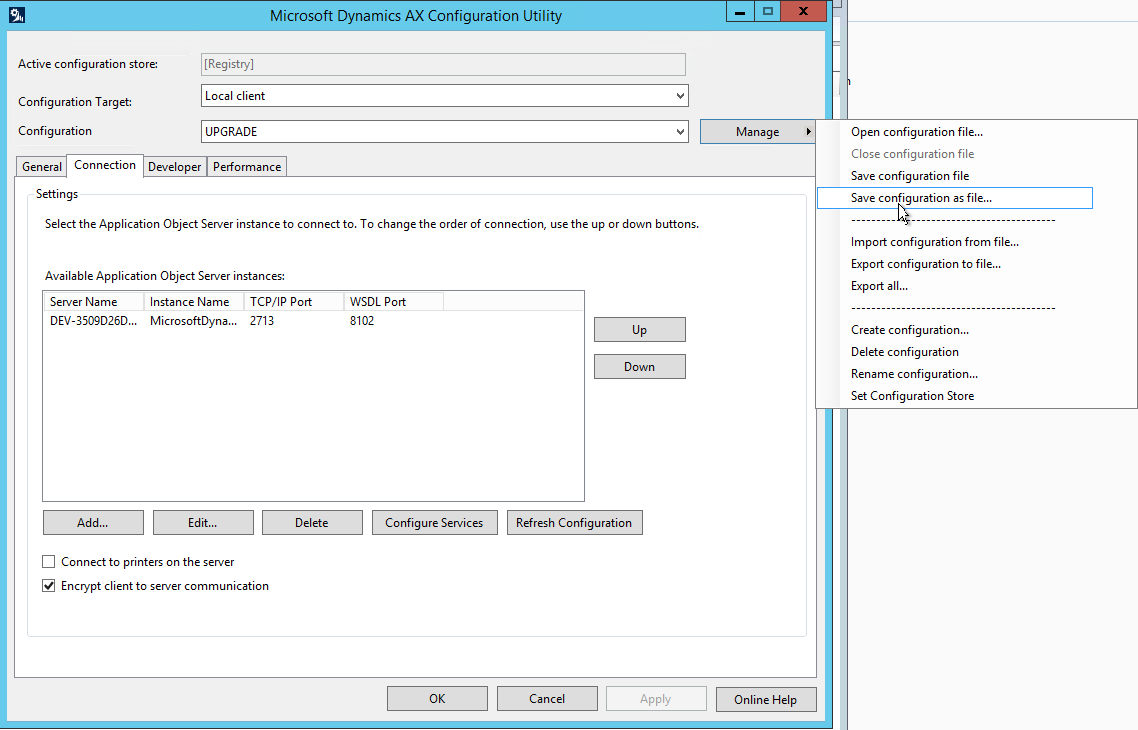Click the Delete button below list
Screen dimensions: 1138x730
click(311, 522)
